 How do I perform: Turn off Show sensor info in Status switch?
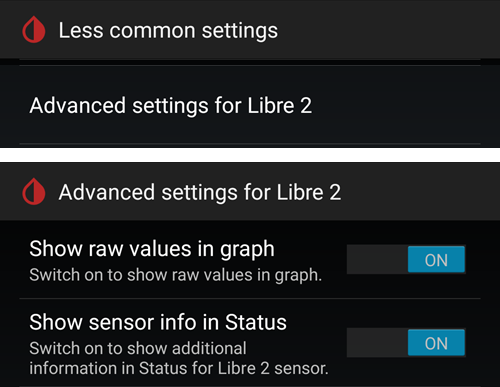pyautogui.click(x=406, y=343)
